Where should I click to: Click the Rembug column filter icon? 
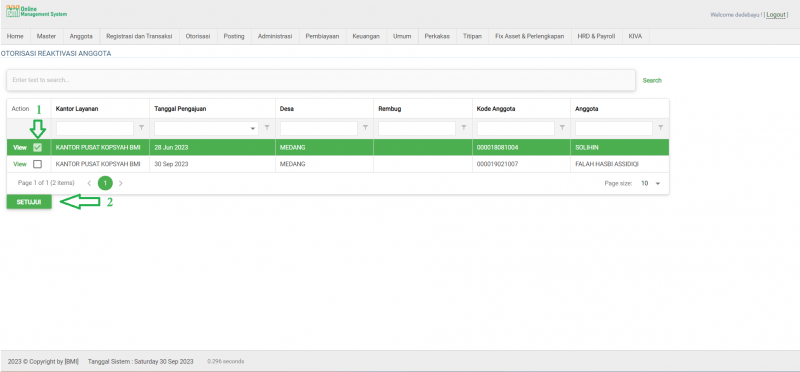(464, 128)
